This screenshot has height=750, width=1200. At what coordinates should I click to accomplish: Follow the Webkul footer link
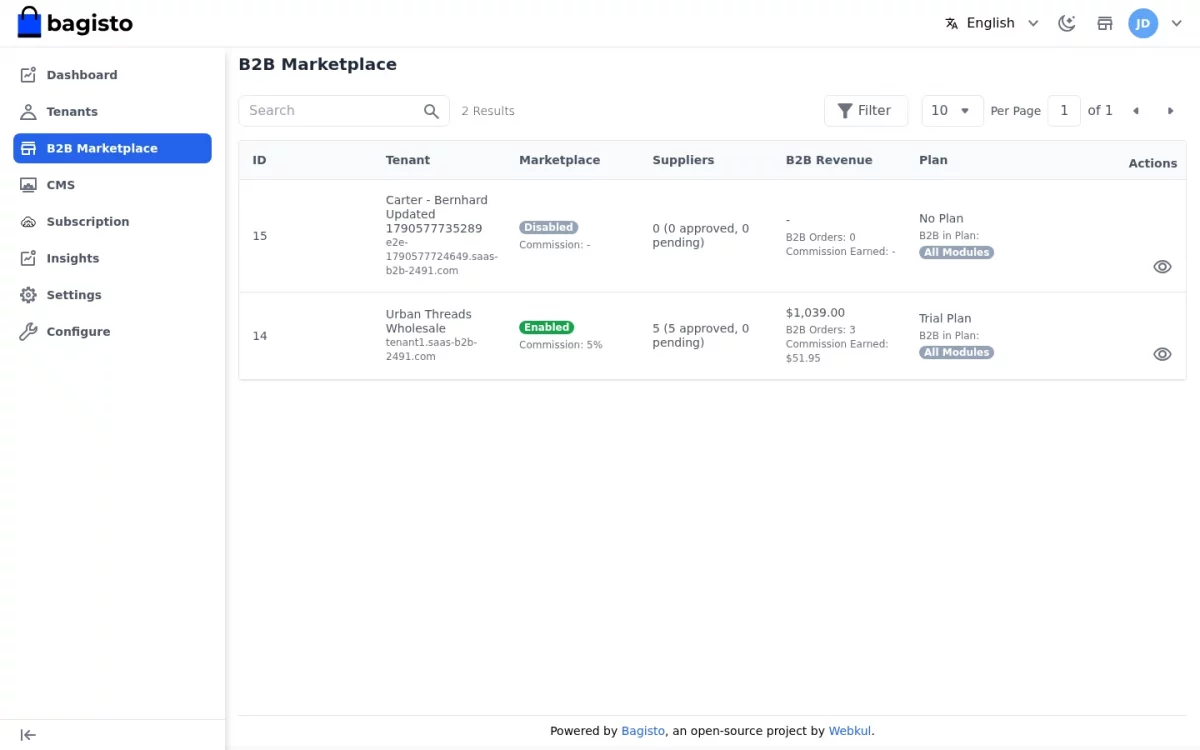point(849,731)
